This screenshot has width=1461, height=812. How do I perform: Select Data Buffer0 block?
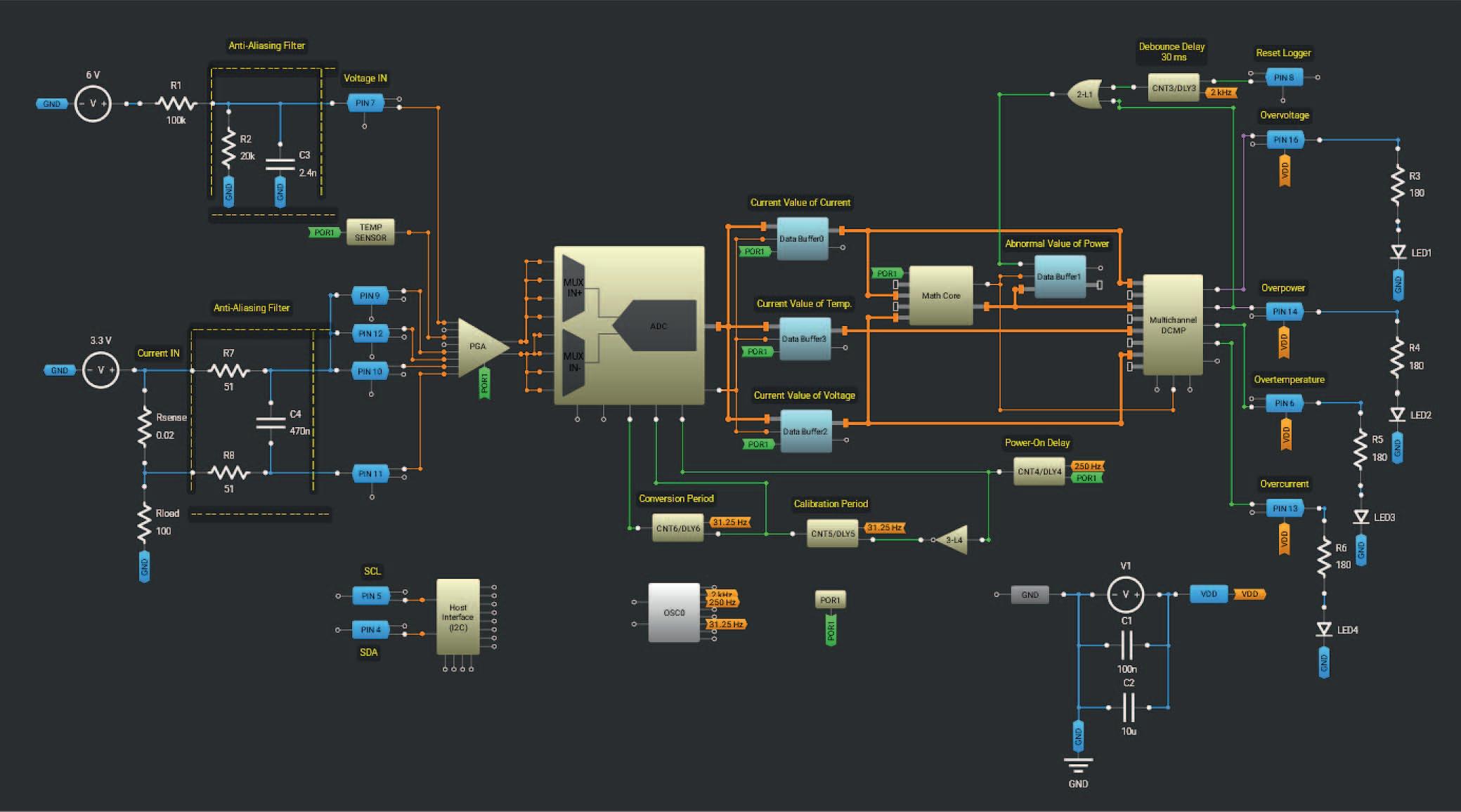tap(802, 238)
